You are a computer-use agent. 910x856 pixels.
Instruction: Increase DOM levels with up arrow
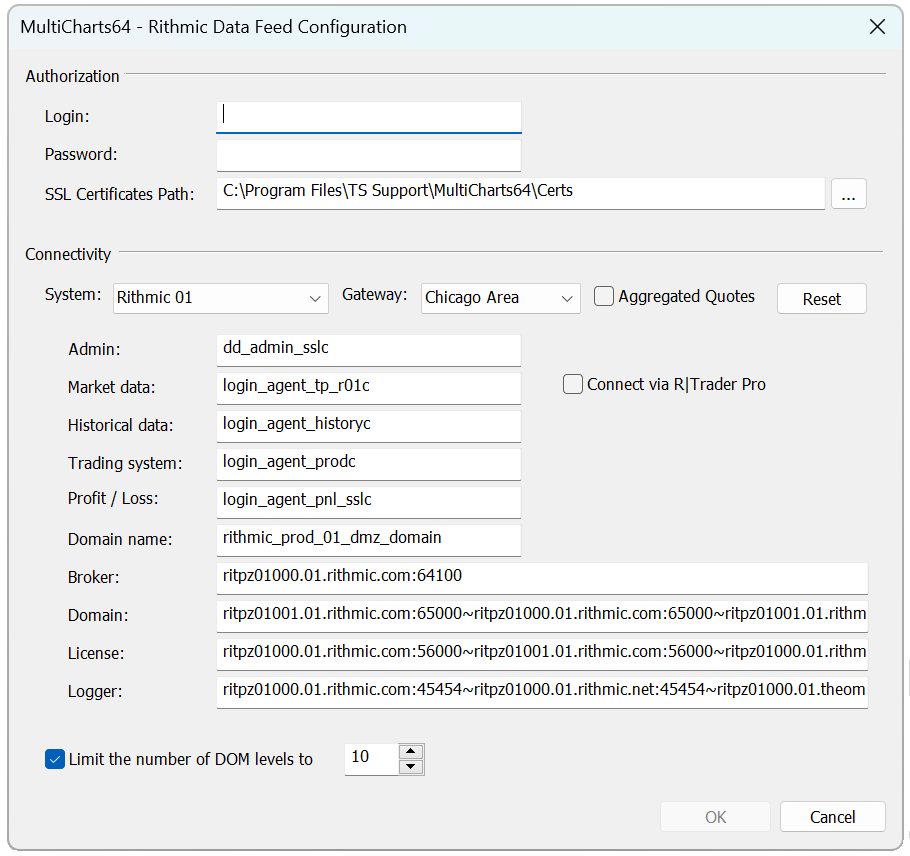click(411, 751)
